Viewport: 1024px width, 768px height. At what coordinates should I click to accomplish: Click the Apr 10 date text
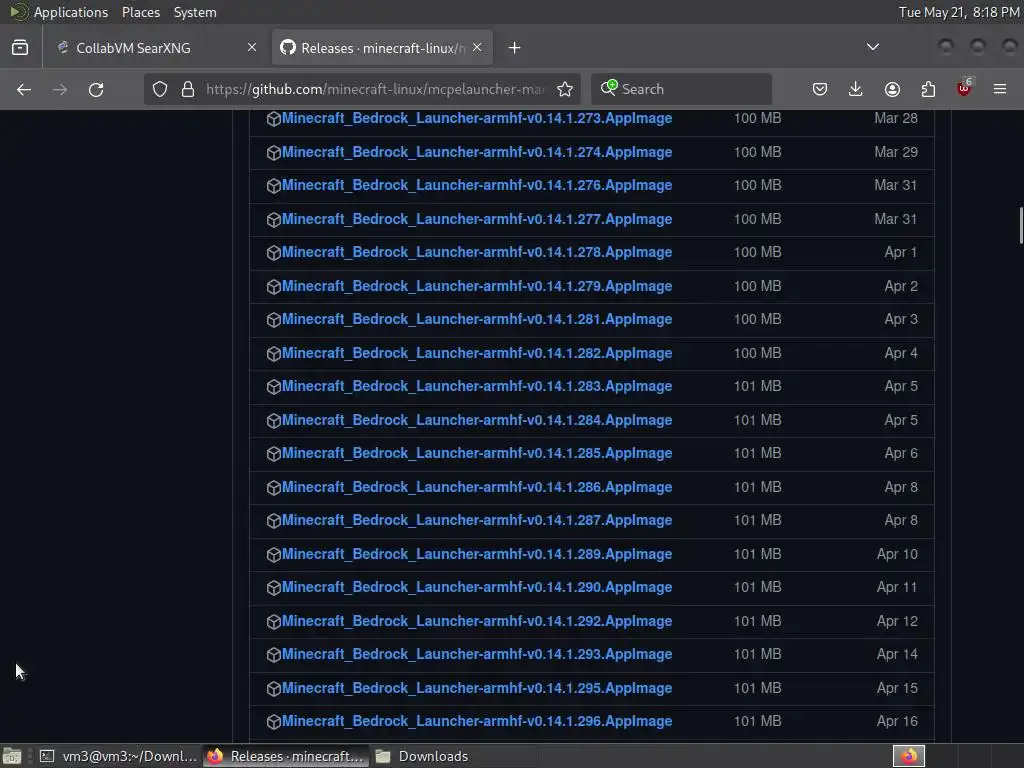pos(897,554)
